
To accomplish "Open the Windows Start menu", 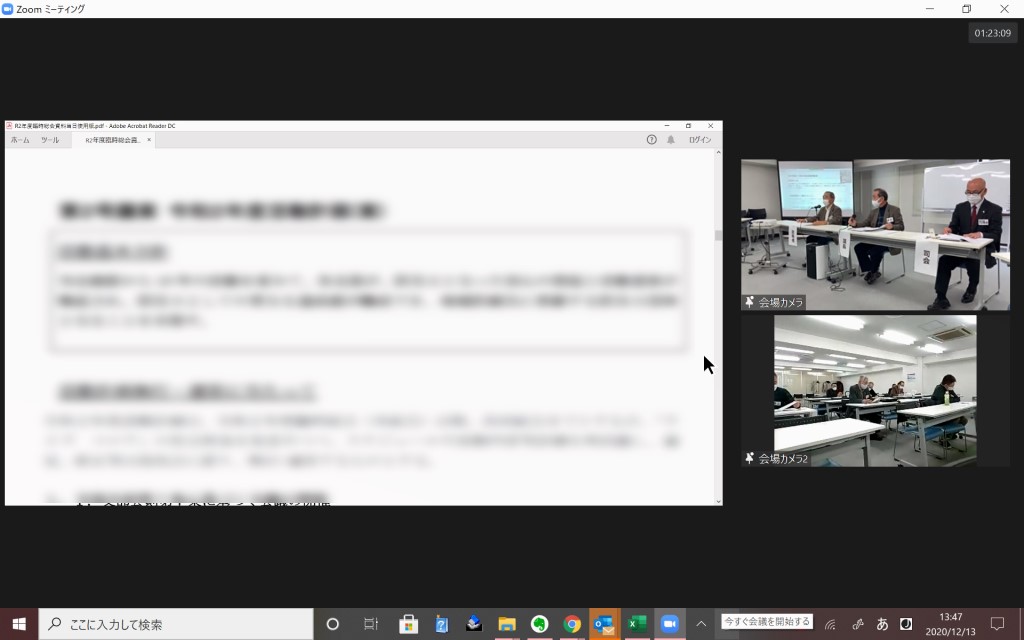I will 19,624.
